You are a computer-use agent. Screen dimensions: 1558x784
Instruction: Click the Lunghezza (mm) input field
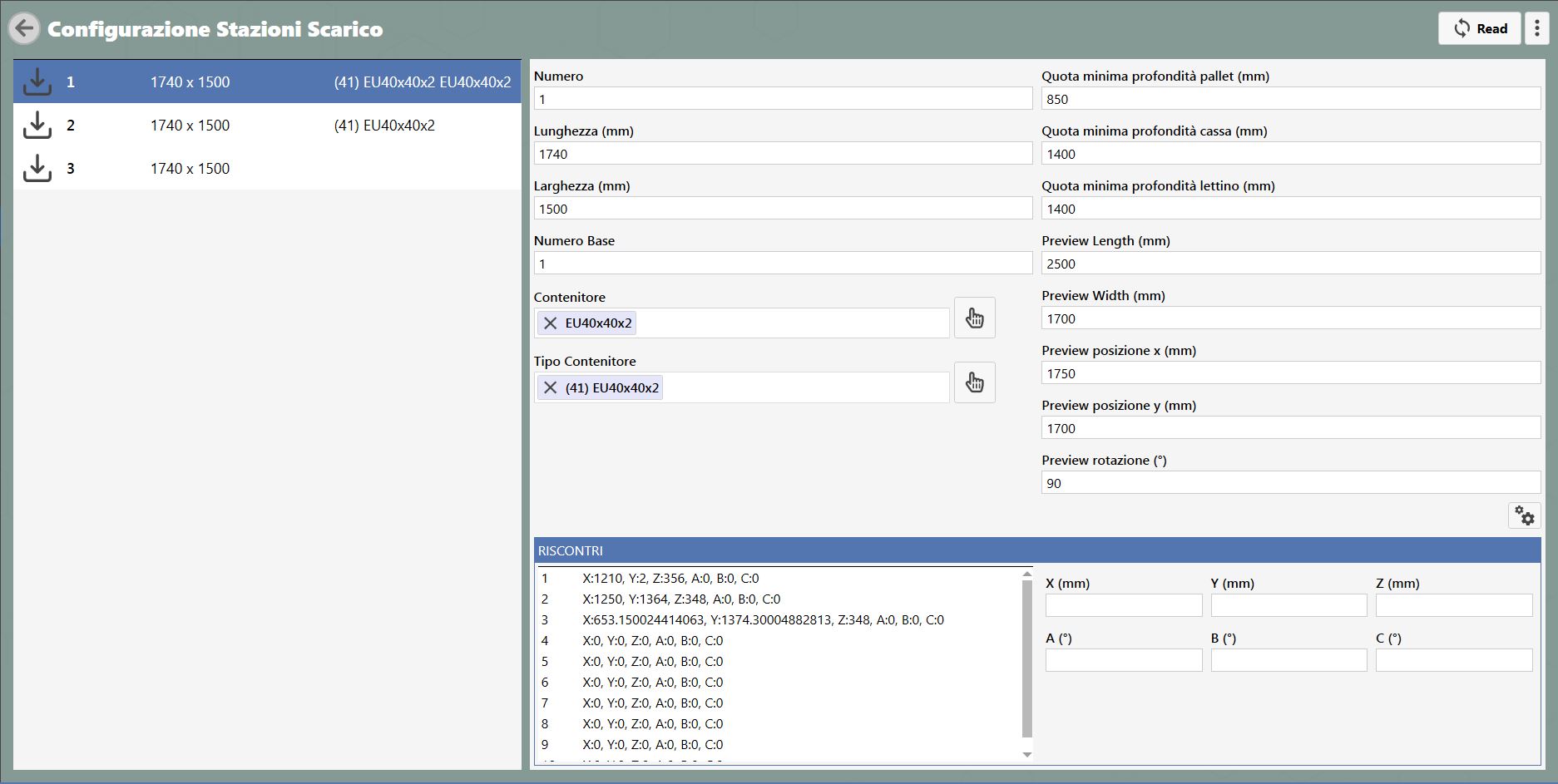pyautogui.click(x=783, y=154)
